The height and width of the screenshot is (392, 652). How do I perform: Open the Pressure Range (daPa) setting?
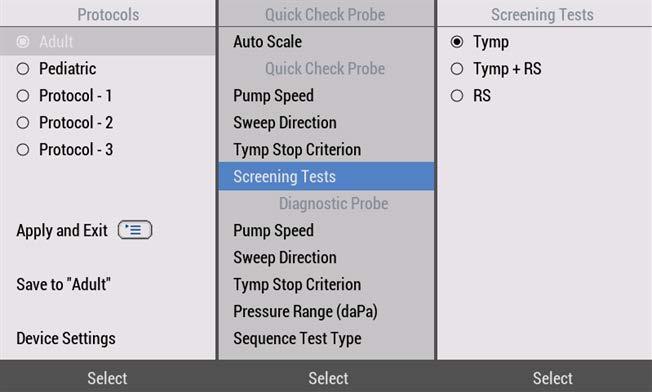click(326, 311)
